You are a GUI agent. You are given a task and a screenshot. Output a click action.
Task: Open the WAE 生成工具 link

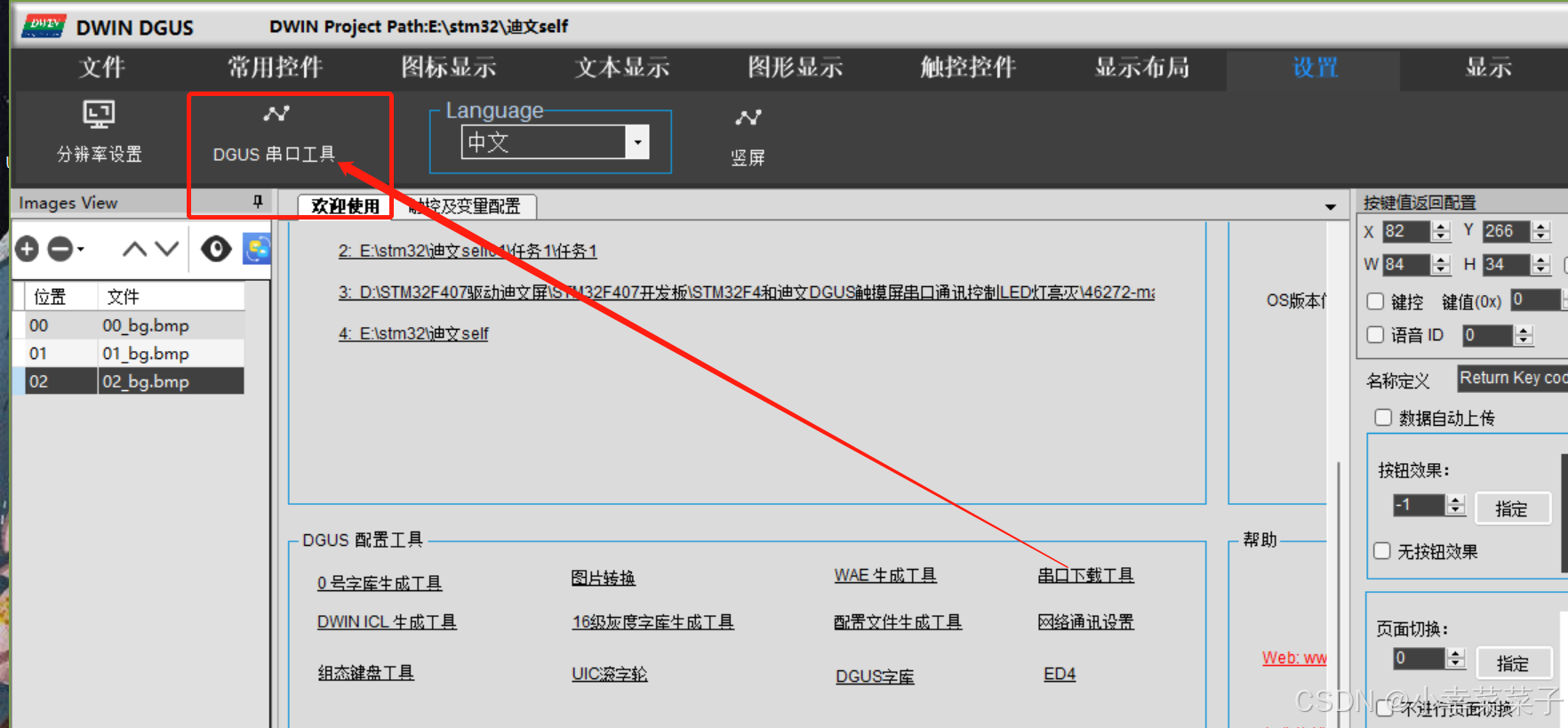click(885, 575)
